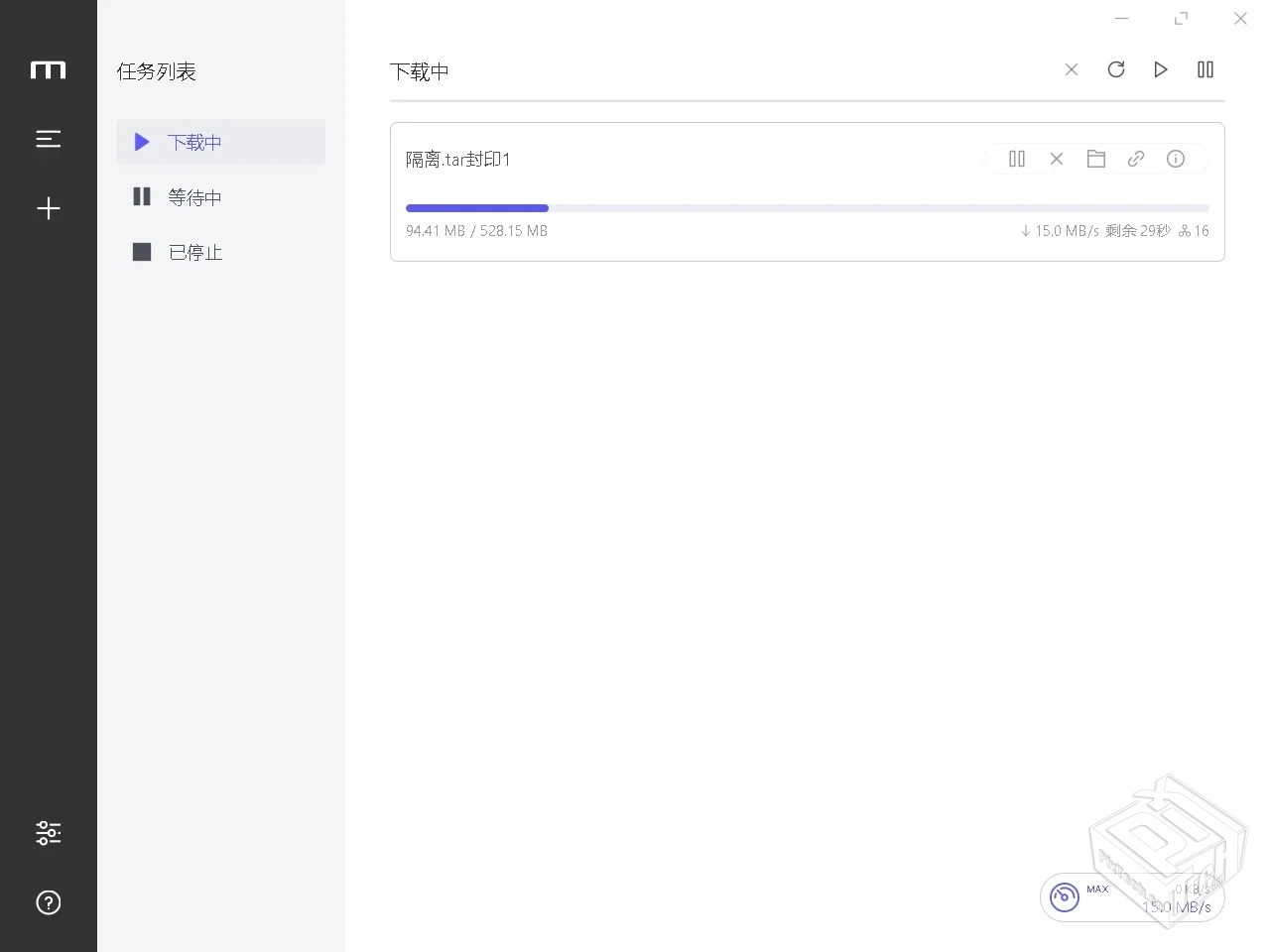1270x952 pixels.
Task: Copy the link of 隔离.tar封印1
Action: tap(1136, 159)
